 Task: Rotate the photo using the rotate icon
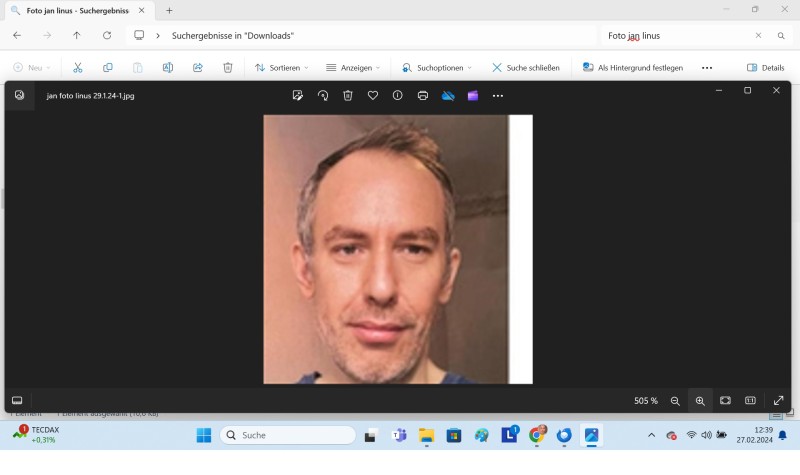point(323,95)
